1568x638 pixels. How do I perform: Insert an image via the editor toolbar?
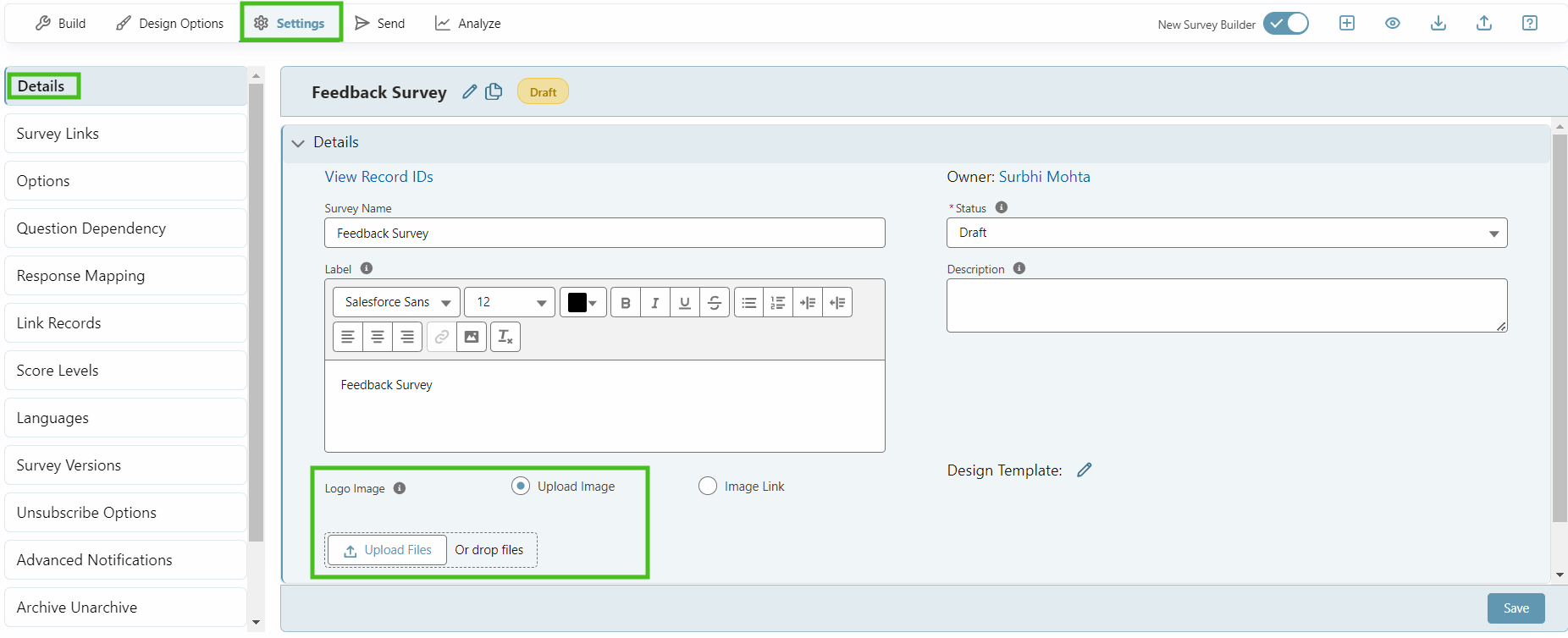click(x=472, y=337)
